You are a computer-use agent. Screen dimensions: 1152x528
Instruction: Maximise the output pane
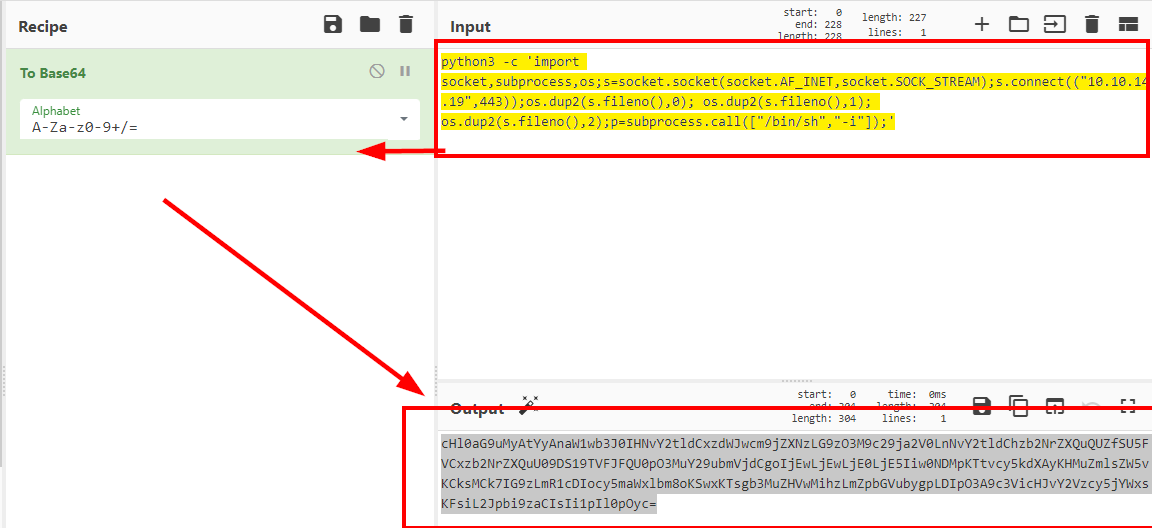[1128, 406]
